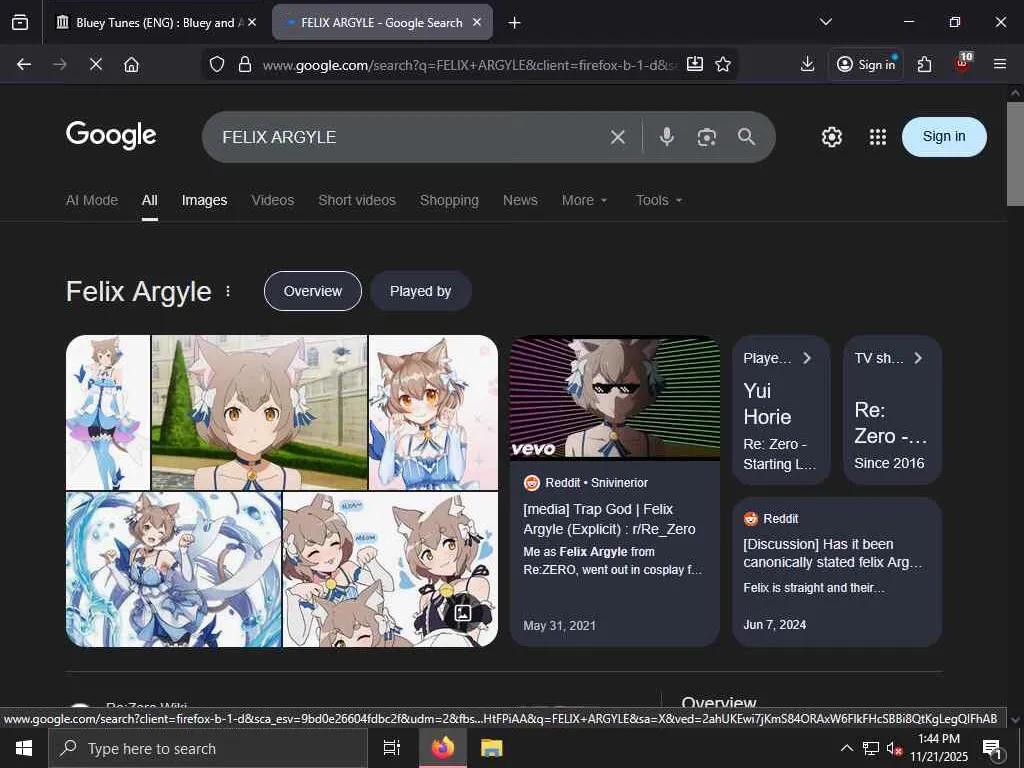Open tracking protection shield icon
Image resolution: width=1024 pixels, height=768 pixels.
tap(217, 64)
